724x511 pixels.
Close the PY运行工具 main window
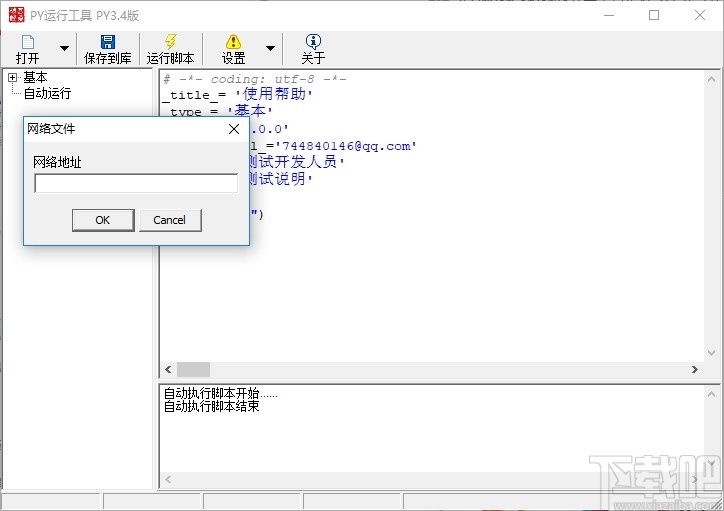coord(700,15)
